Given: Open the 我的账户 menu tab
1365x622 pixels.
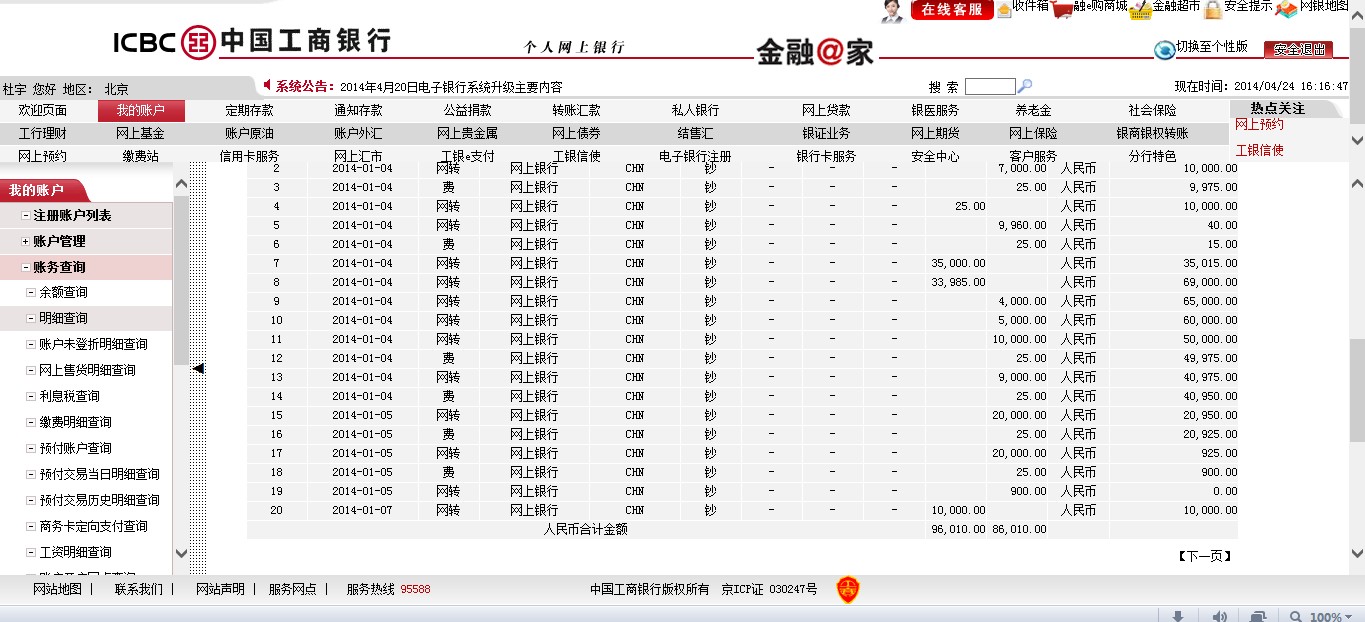Looking at the screenshot, I should point(141,111).
